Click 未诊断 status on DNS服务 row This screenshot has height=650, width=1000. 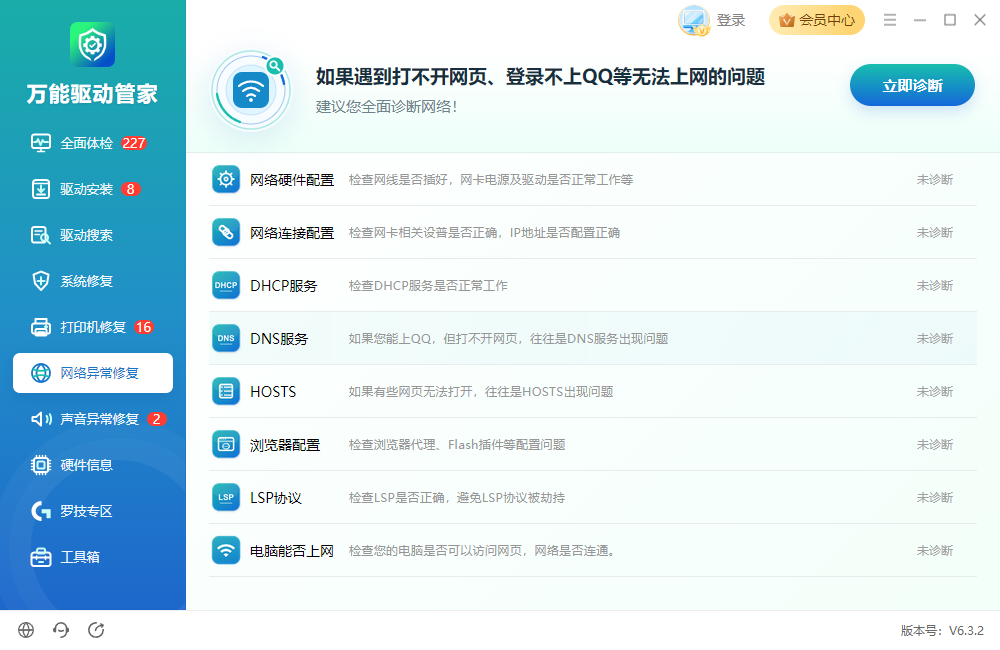point(935,339)
